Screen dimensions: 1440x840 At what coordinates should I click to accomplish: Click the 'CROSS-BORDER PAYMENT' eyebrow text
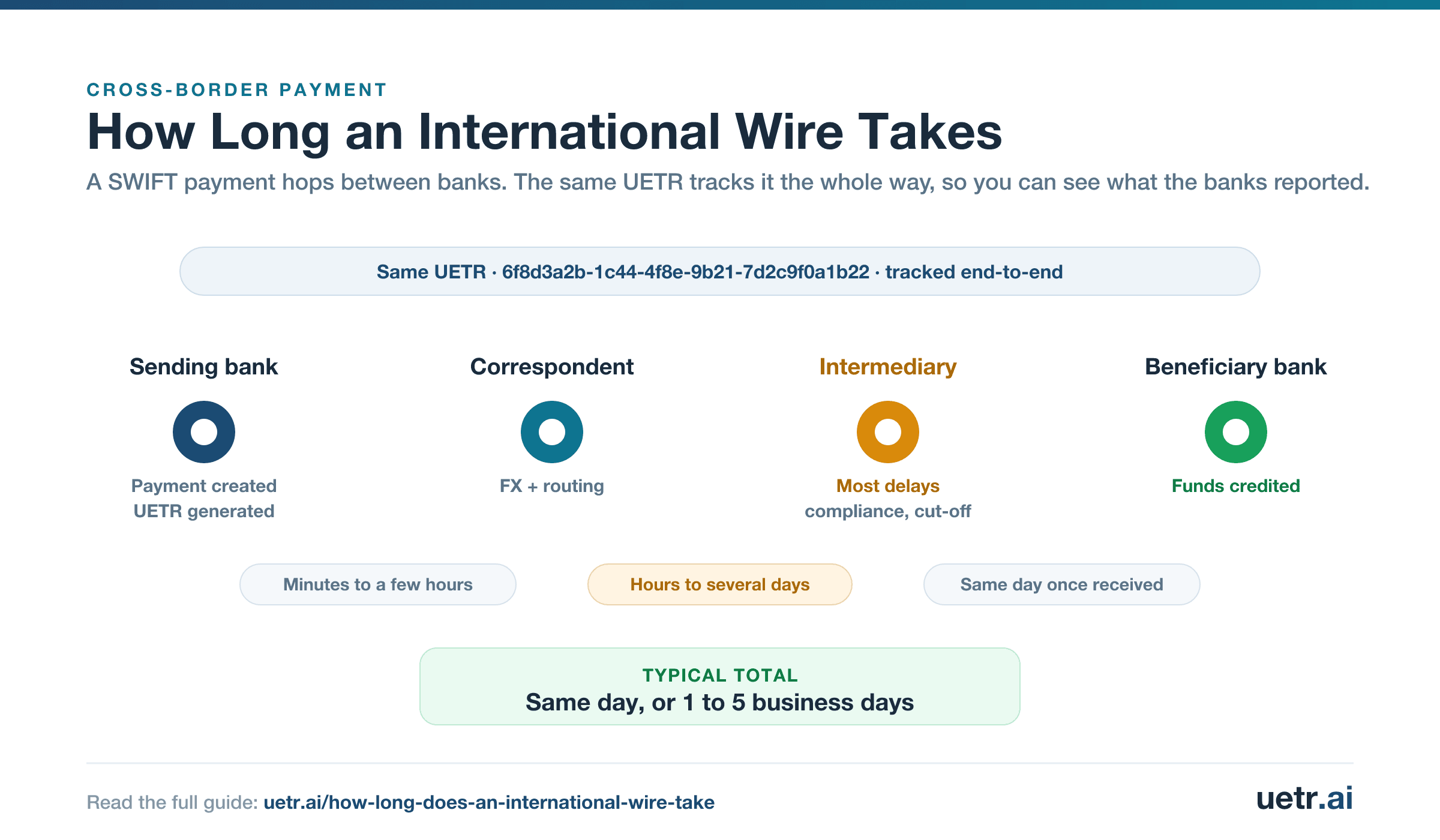coord(237,89)
